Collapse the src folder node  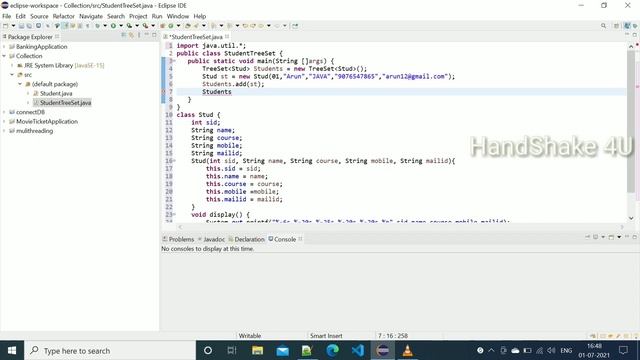click(x=12, y=75)
